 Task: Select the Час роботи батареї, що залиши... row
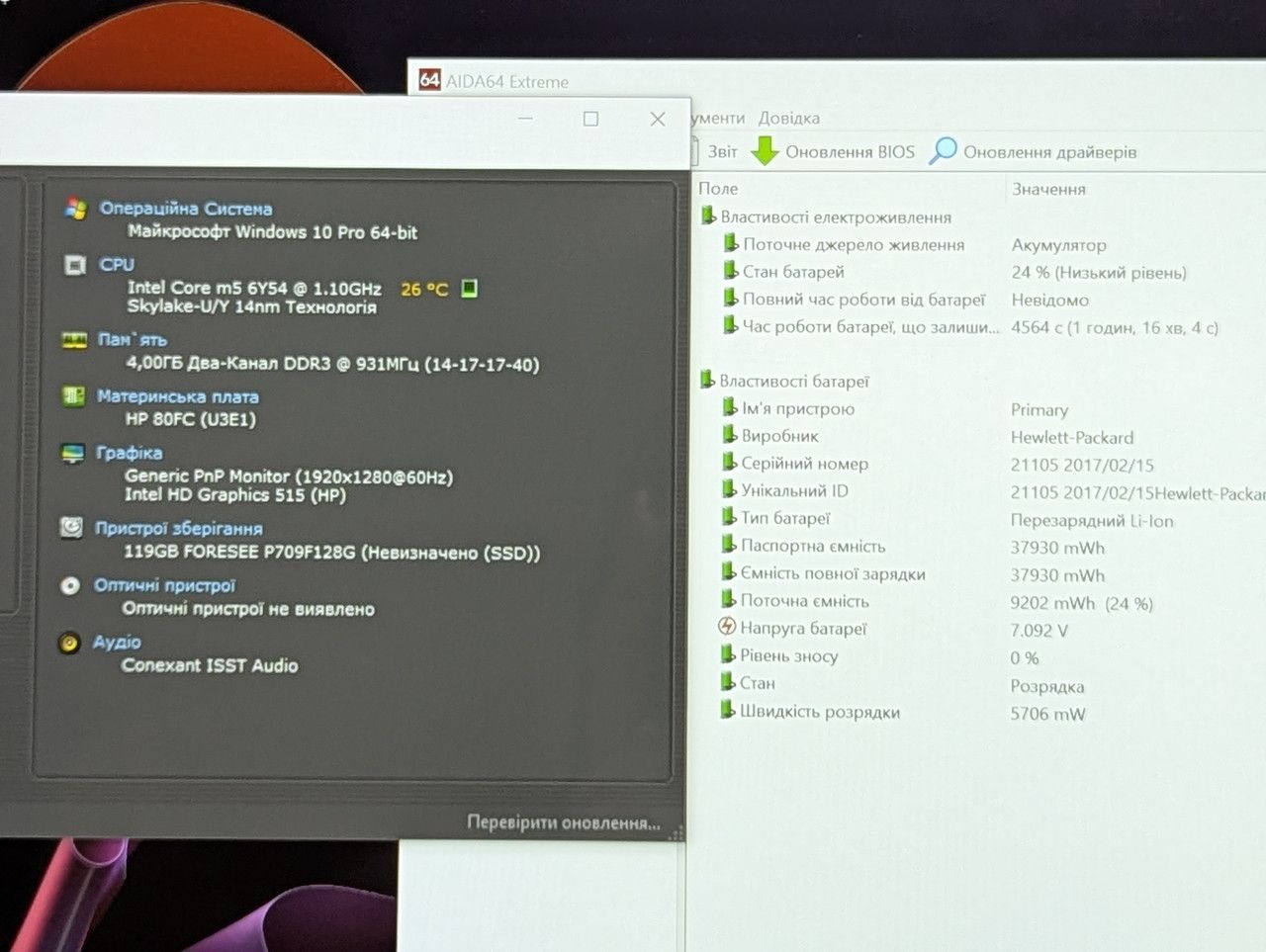click(870, 326)
